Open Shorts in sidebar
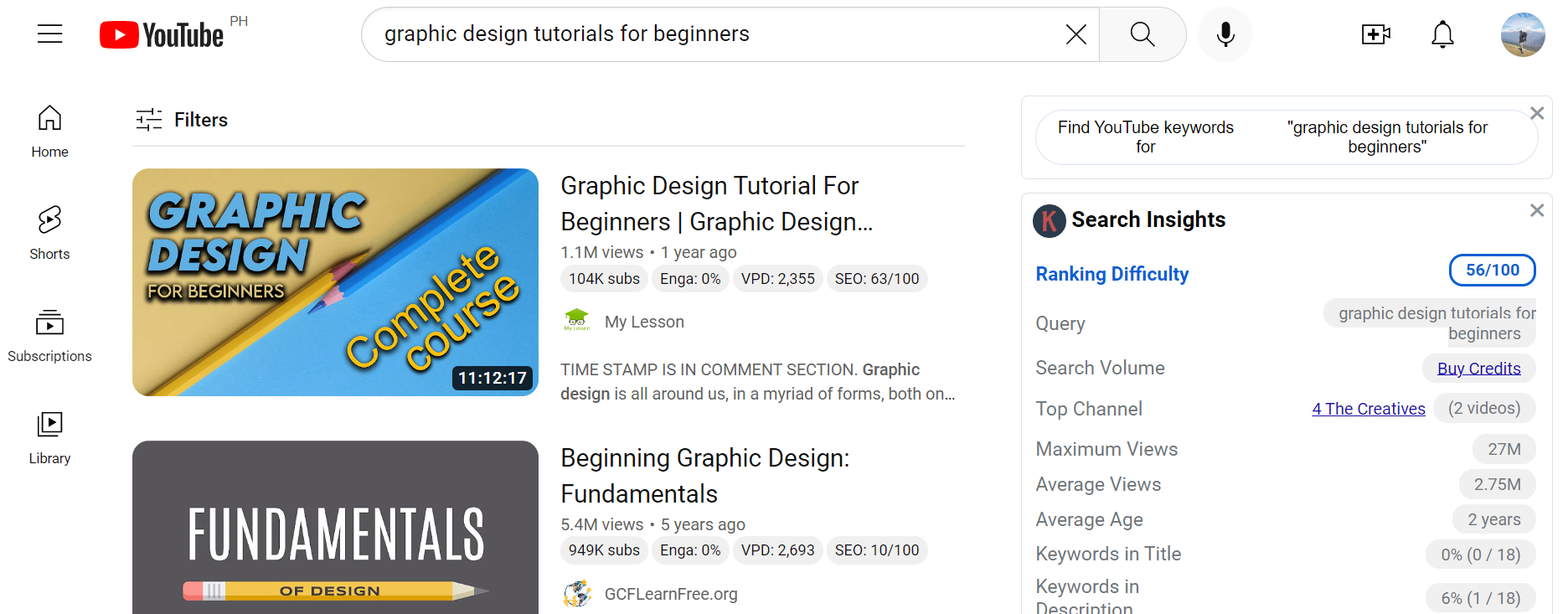The height and width of the screenshot is (614, 1568). pos(50,234)
